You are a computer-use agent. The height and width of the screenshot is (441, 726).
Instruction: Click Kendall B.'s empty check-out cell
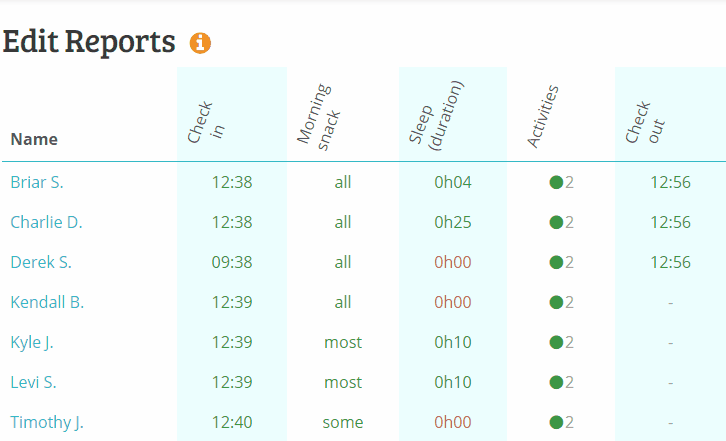670,303
